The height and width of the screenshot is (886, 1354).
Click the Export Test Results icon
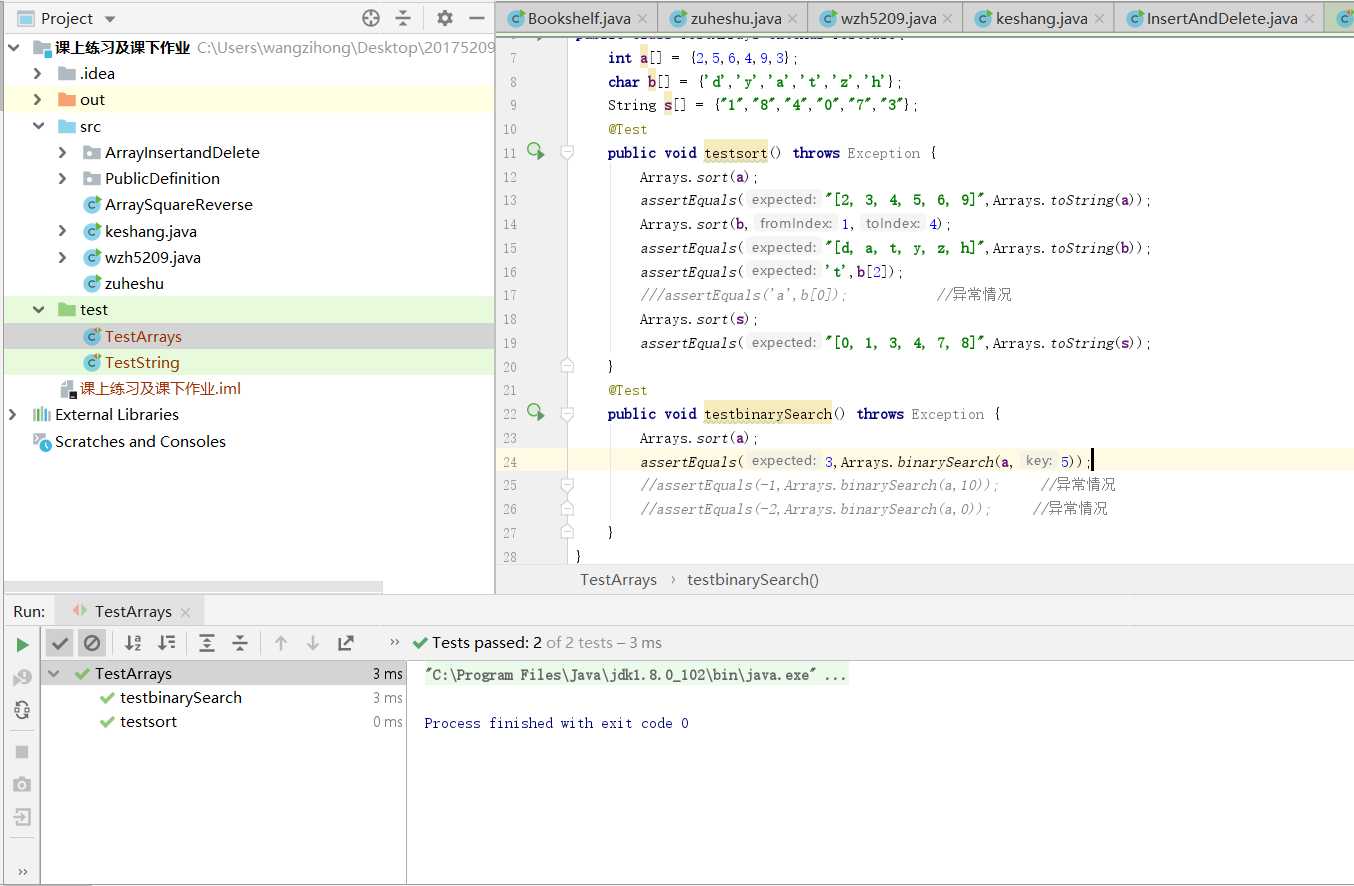tap(346, 643)
